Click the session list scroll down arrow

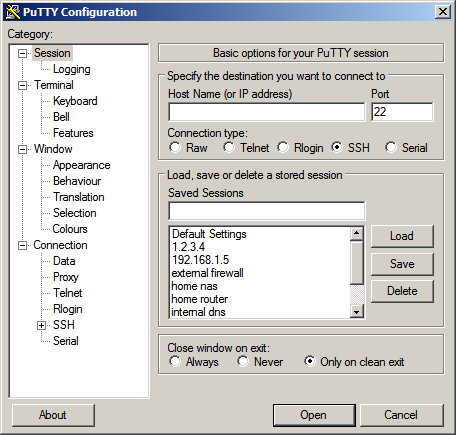pyautogui.click(x=357, y=312)
